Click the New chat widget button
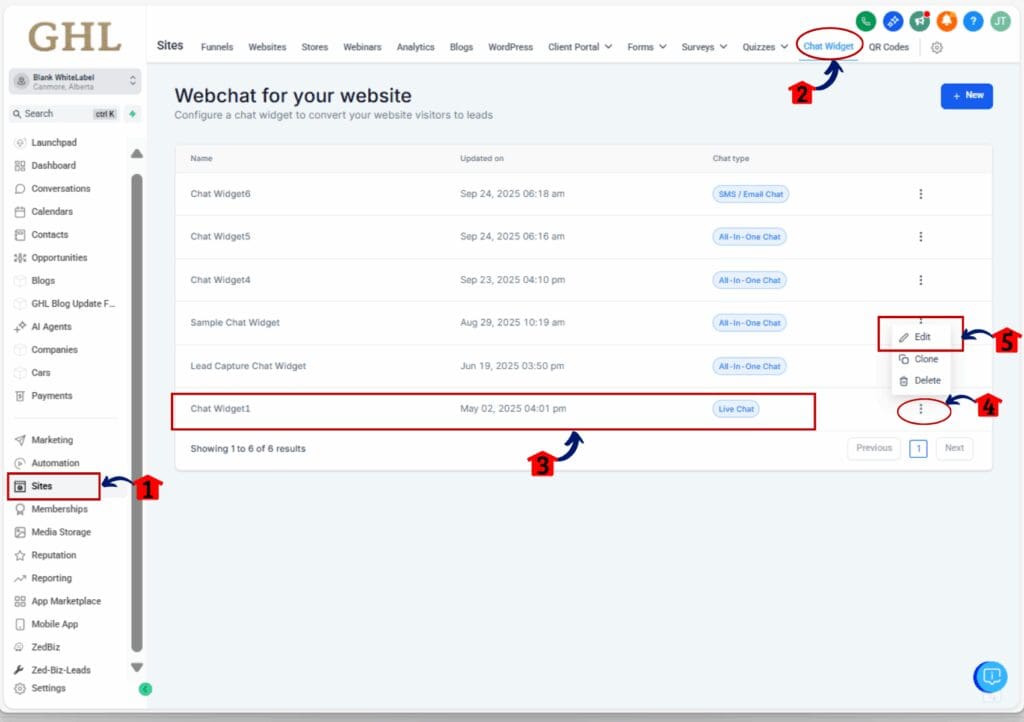 (966, 95)
